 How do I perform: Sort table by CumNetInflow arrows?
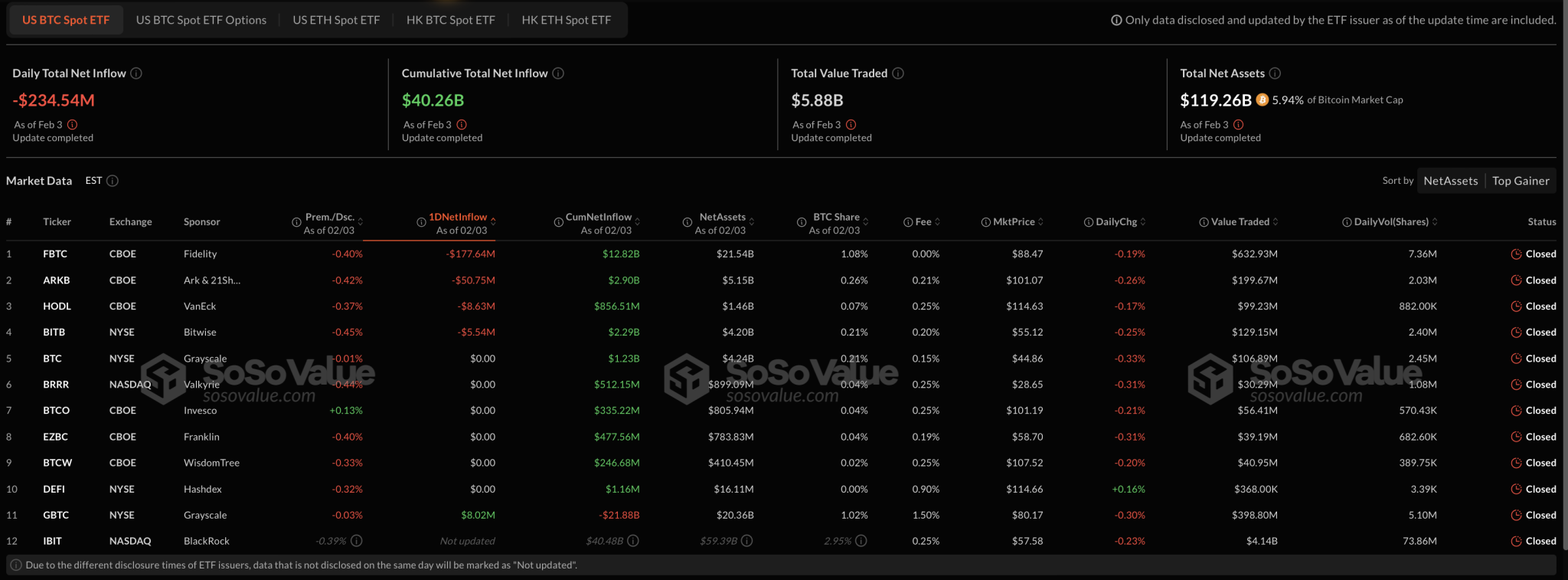tap(638, 222)
